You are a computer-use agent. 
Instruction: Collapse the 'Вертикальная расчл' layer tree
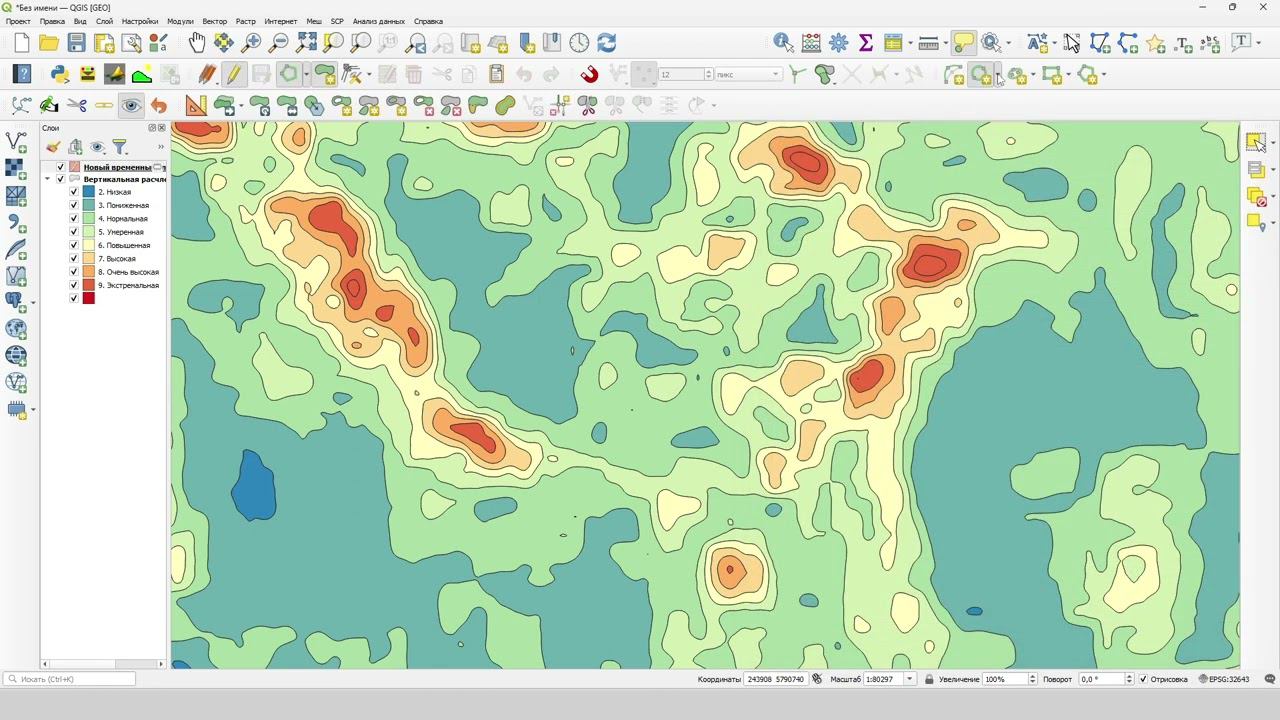47,180
